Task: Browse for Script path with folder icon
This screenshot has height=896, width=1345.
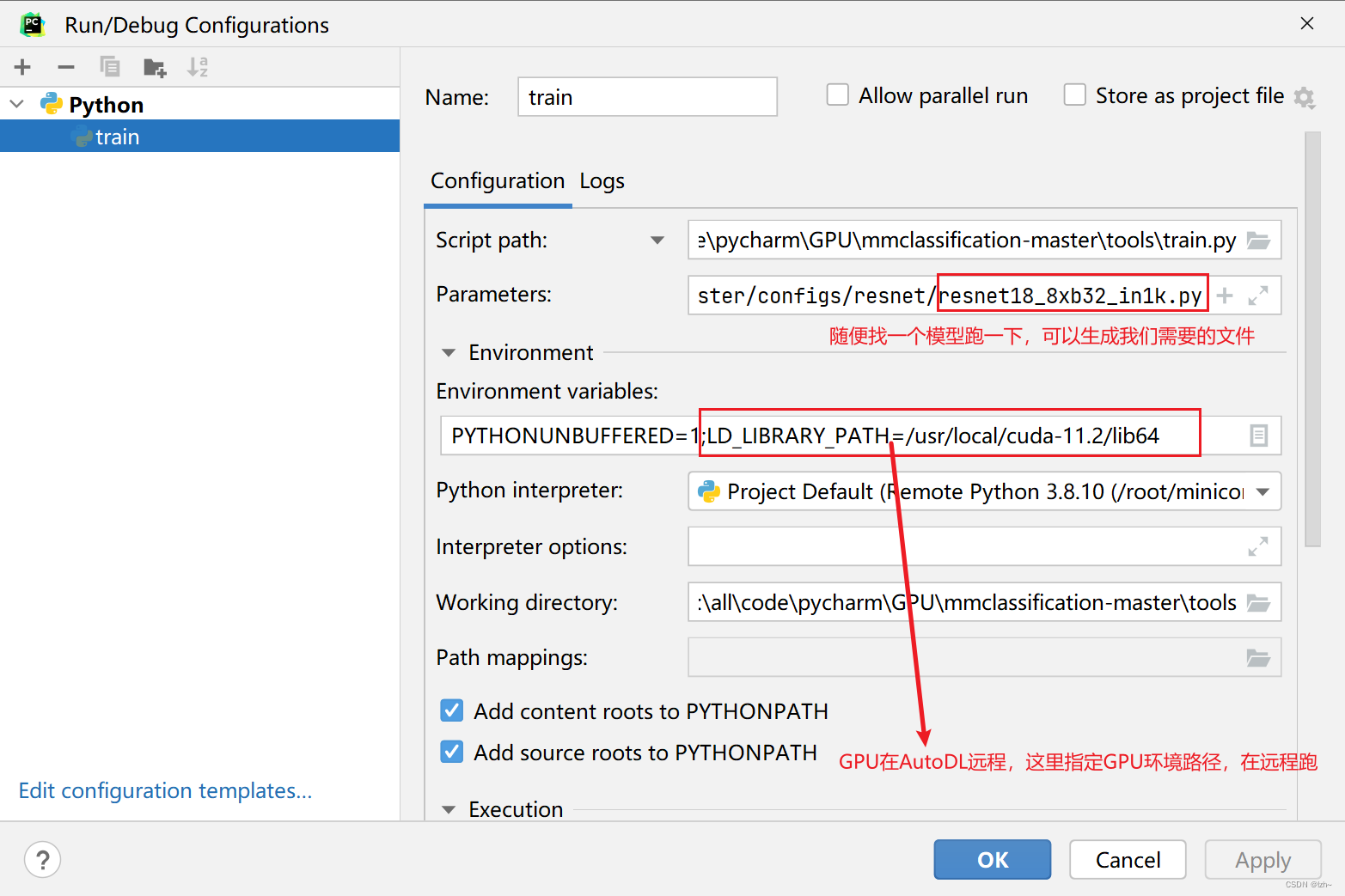Action: pyautogui.click(x=1258, y=241)
